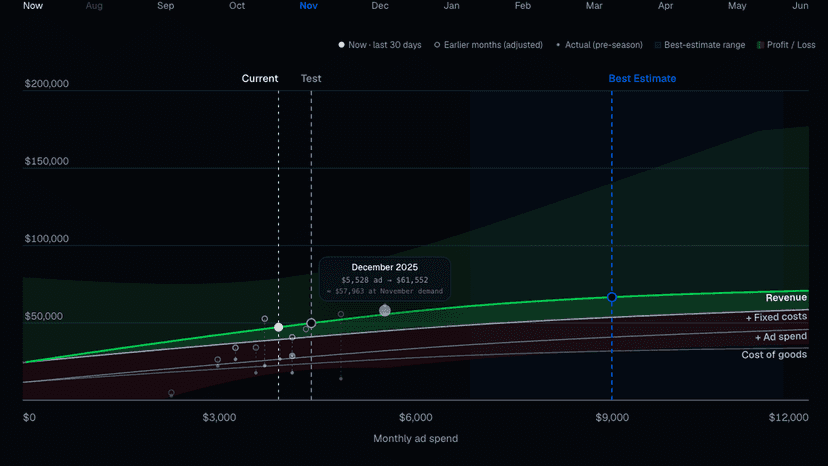The height and width of the screenshot is (466, 828).
Task: Click the $200,000 y-axis label
Action: coord(46,83)
